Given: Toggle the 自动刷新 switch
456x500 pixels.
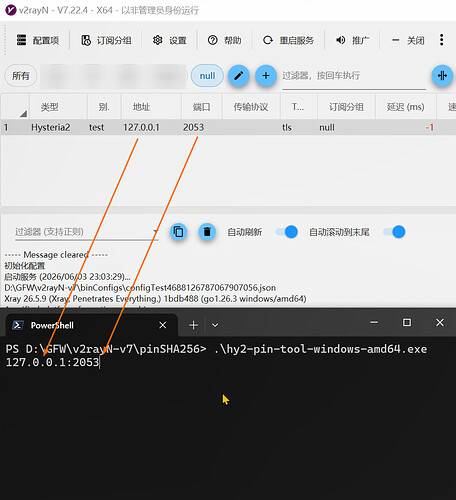Looking at the screenshot, I should tap(287, 232).
